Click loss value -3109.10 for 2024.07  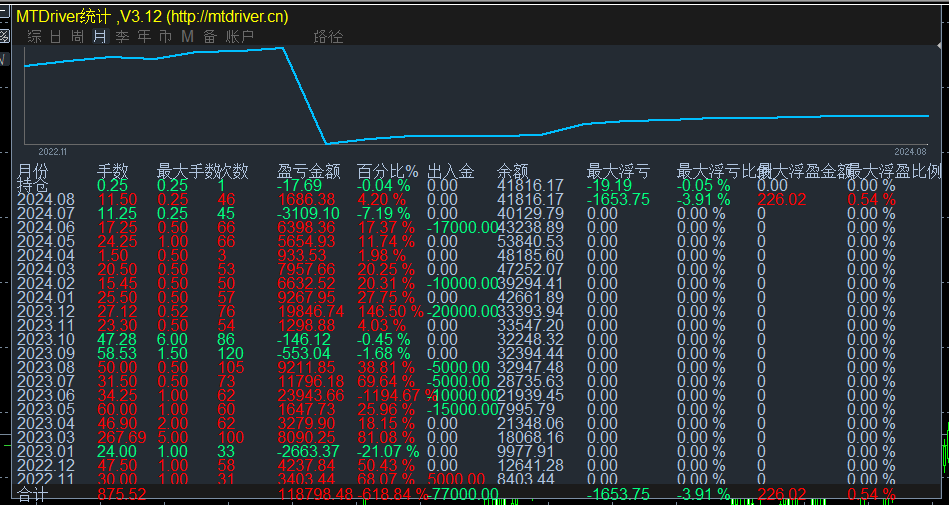308,213
